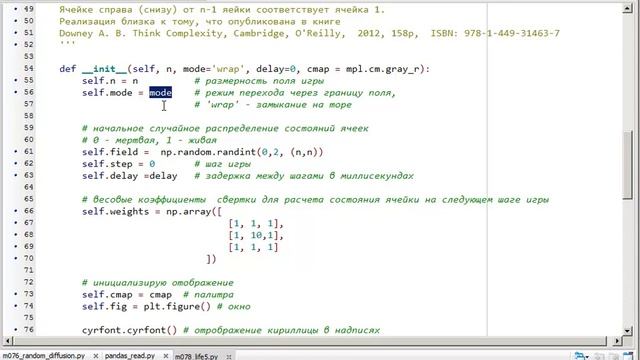Click 'Think Complexity' in the docstring
Image resolution: width=640 pixels, height=360 pixels.
coord(177,33)
